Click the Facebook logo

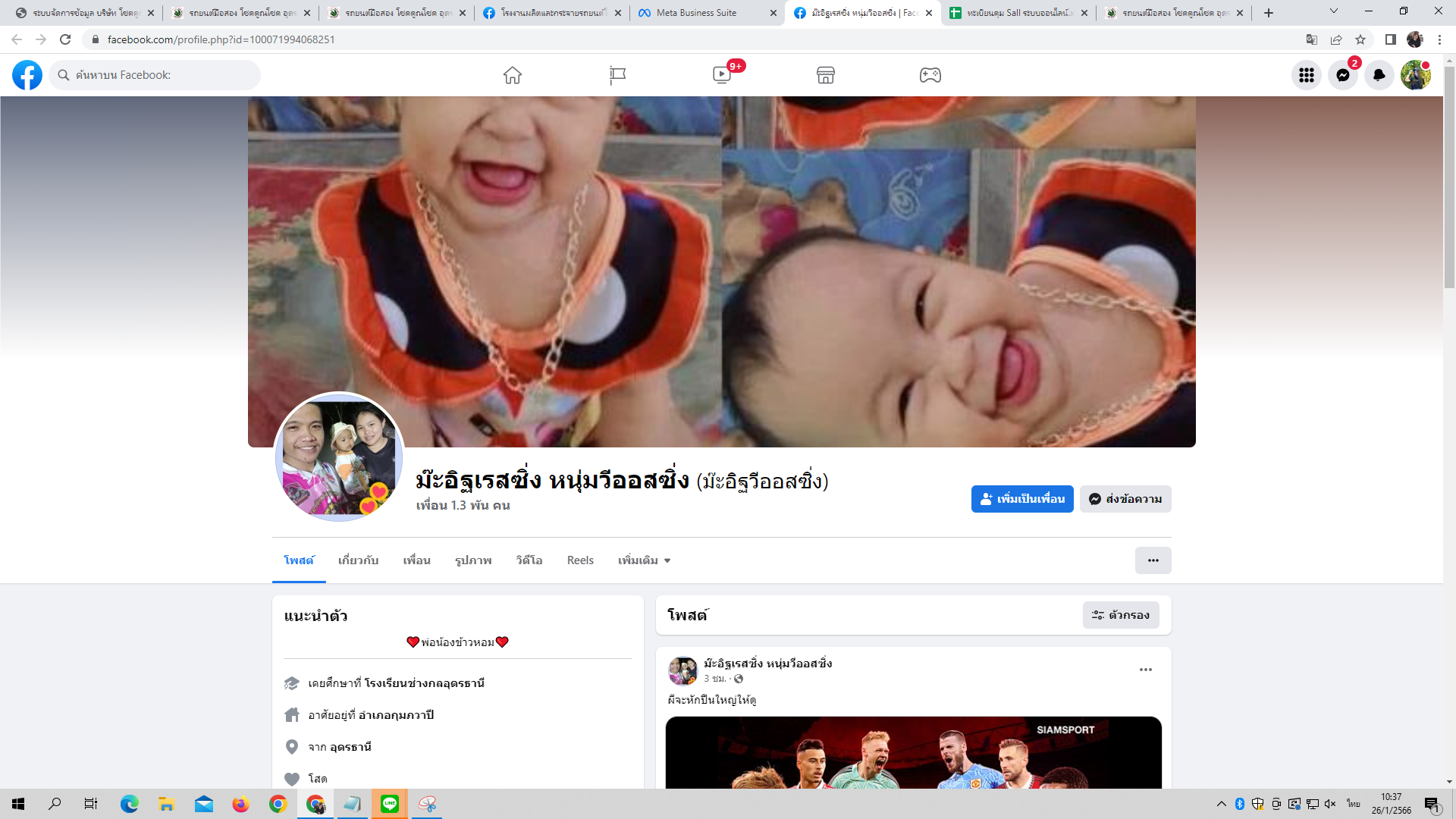tap(27, 75)
